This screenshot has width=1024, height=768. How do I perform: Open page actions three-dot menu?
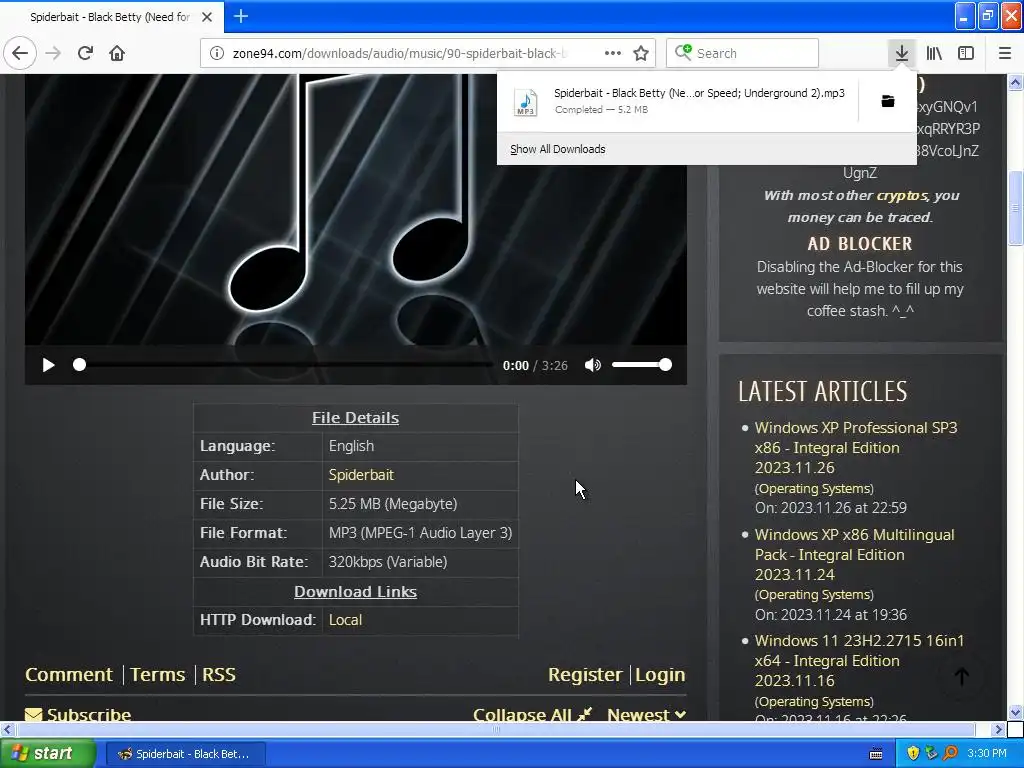(x=613, y=53)
